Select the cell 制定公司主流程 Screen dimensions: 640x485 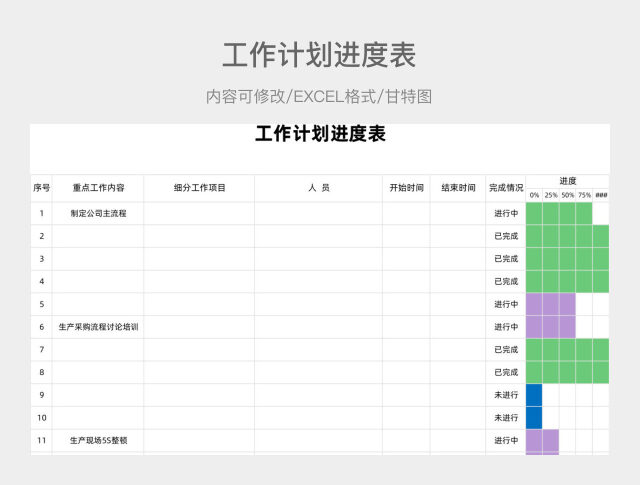coord(98,214)
